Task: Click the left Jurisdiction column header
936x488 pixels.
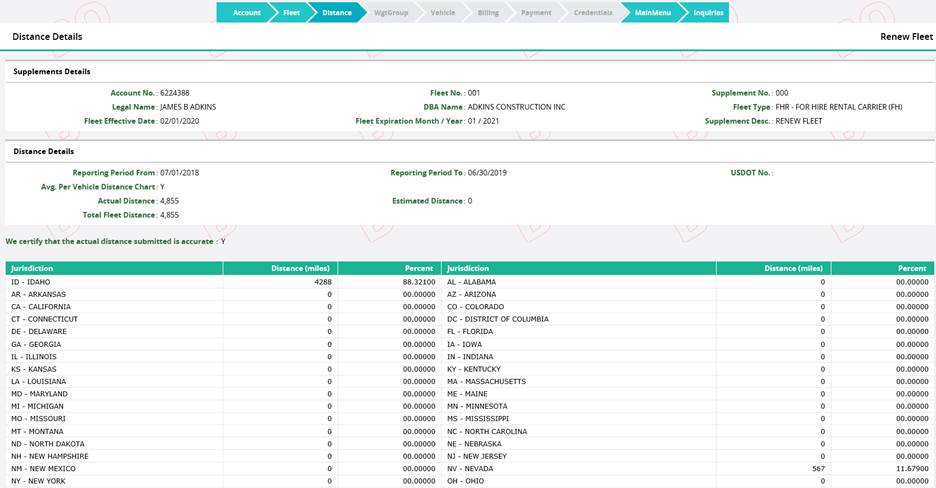Action: coord(32,269)
